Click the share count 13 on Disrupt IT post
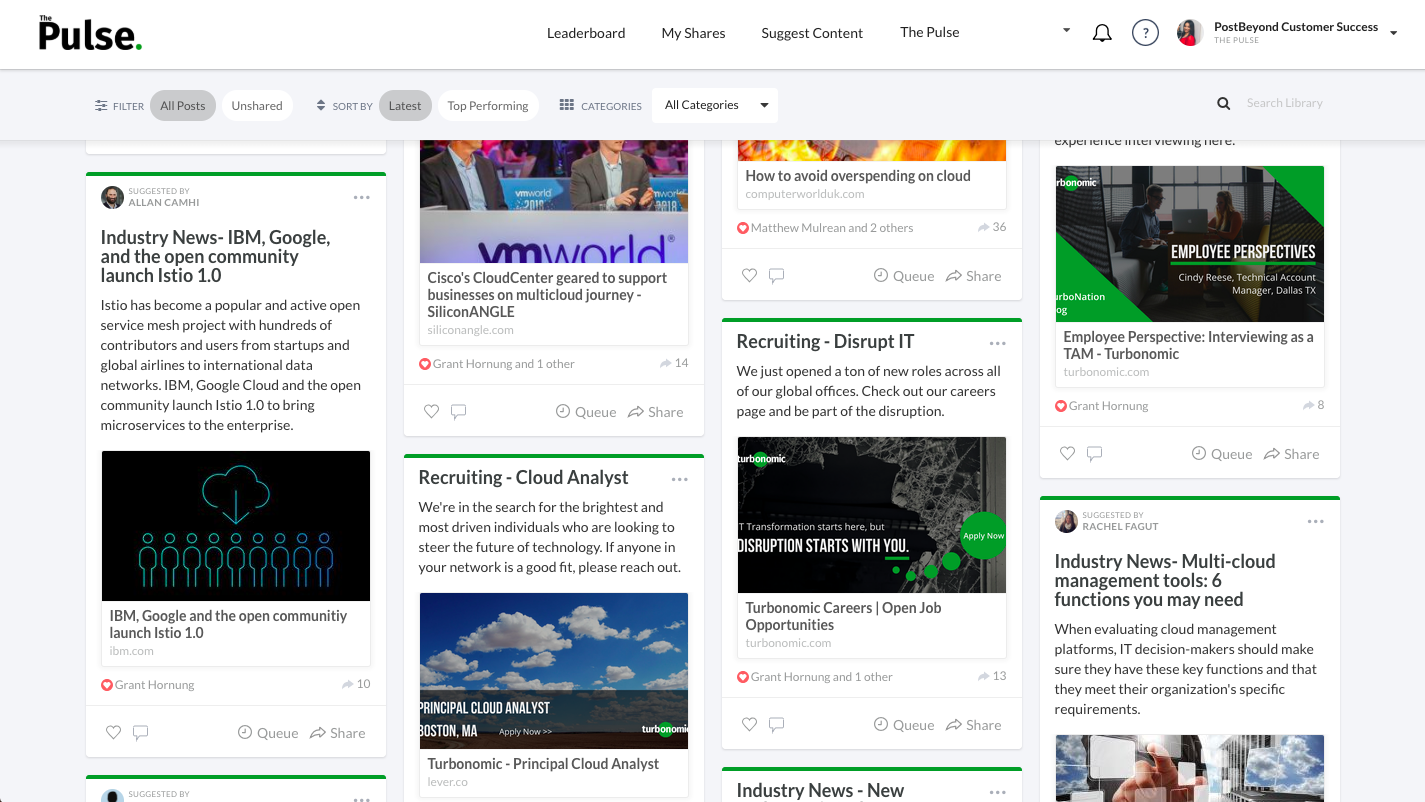This screenshot has width=1425, height=802. (992, 676)
